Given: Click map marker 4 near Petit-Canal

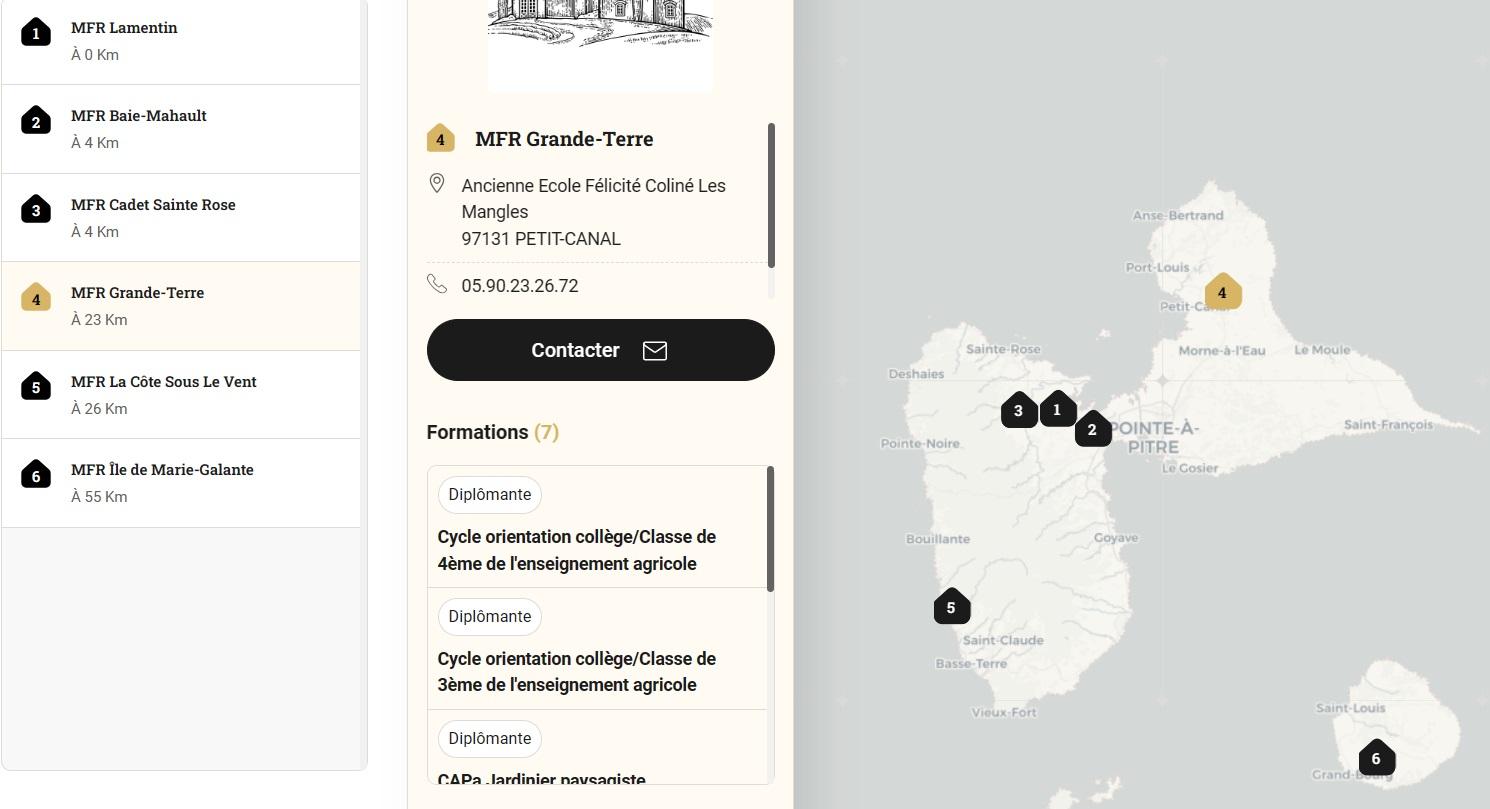Looking at the screenshot, I should tap(1222, 292).
